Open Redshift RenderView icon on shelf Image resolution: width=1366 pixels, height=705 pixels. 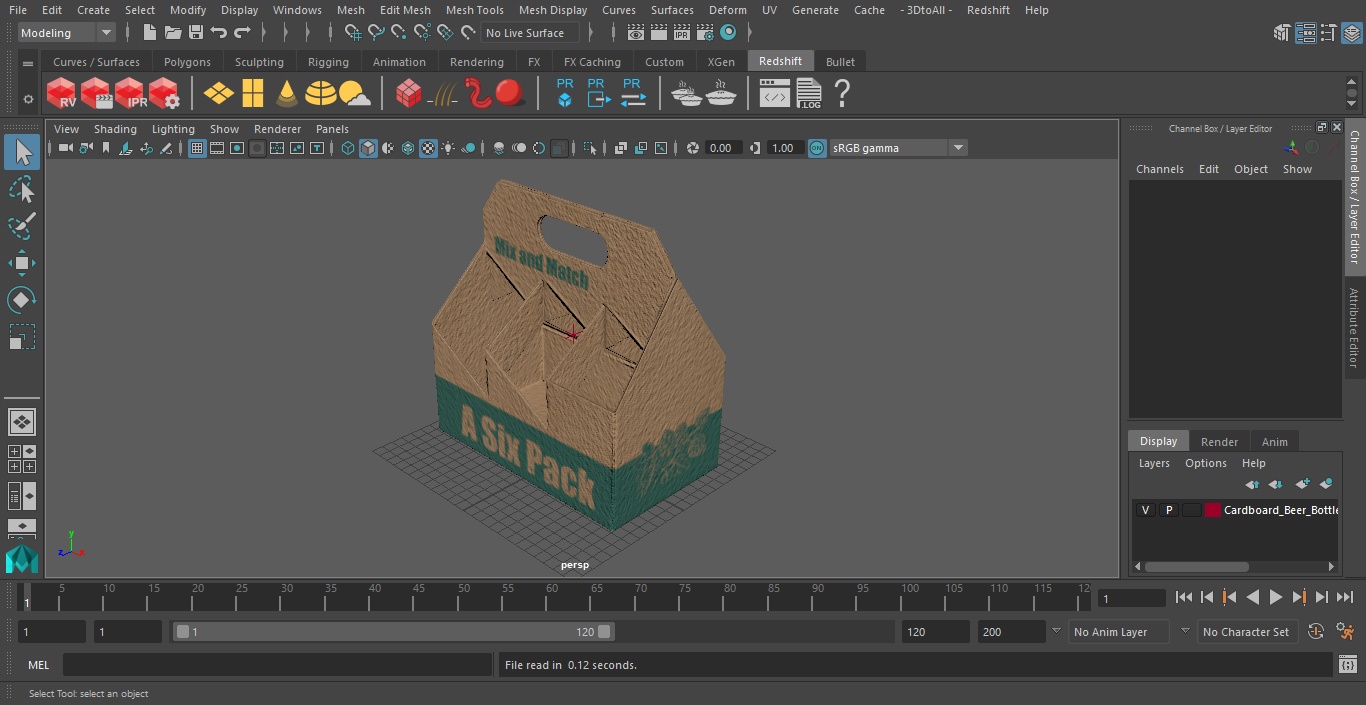tap(62, 94)
